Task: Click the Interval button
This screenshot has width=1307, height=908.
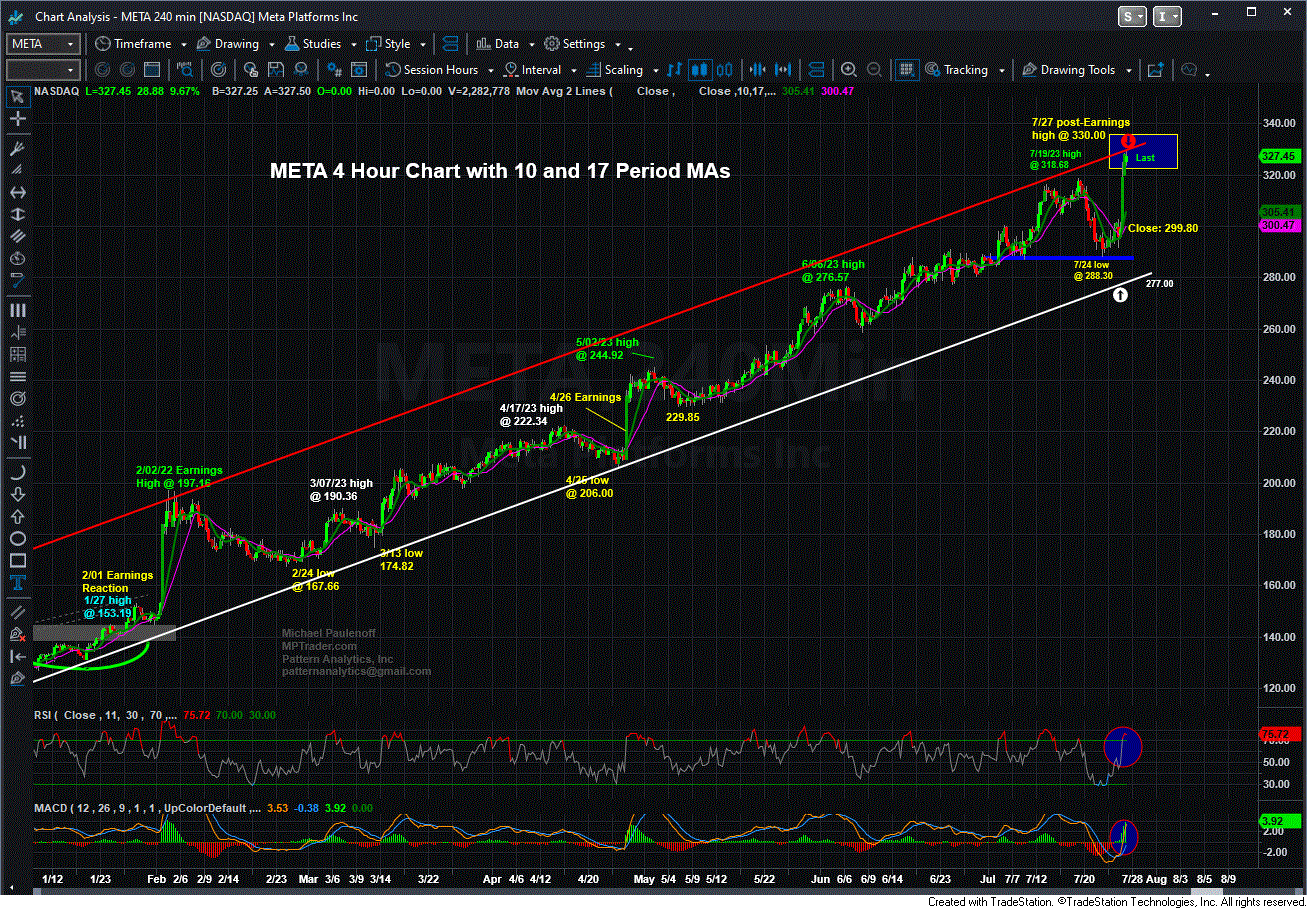Action: [x=533, y=70]
